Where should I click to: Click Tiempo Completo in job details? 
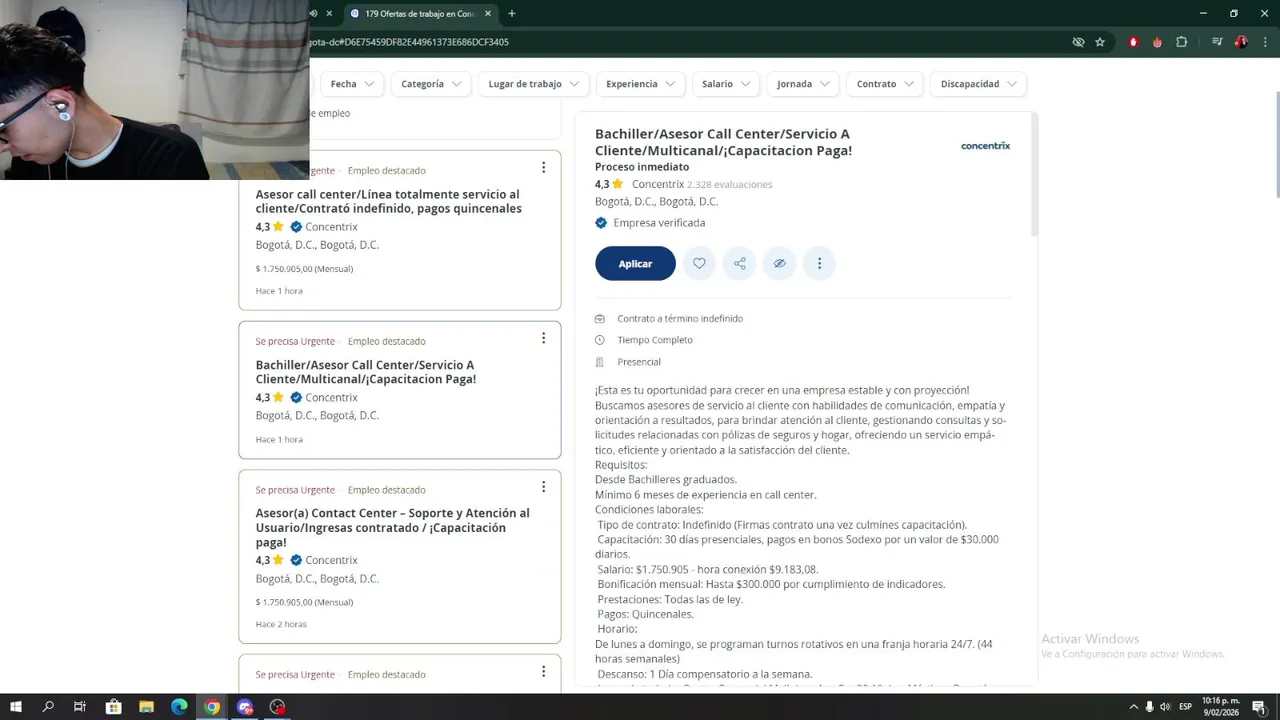tap(655, 340)
